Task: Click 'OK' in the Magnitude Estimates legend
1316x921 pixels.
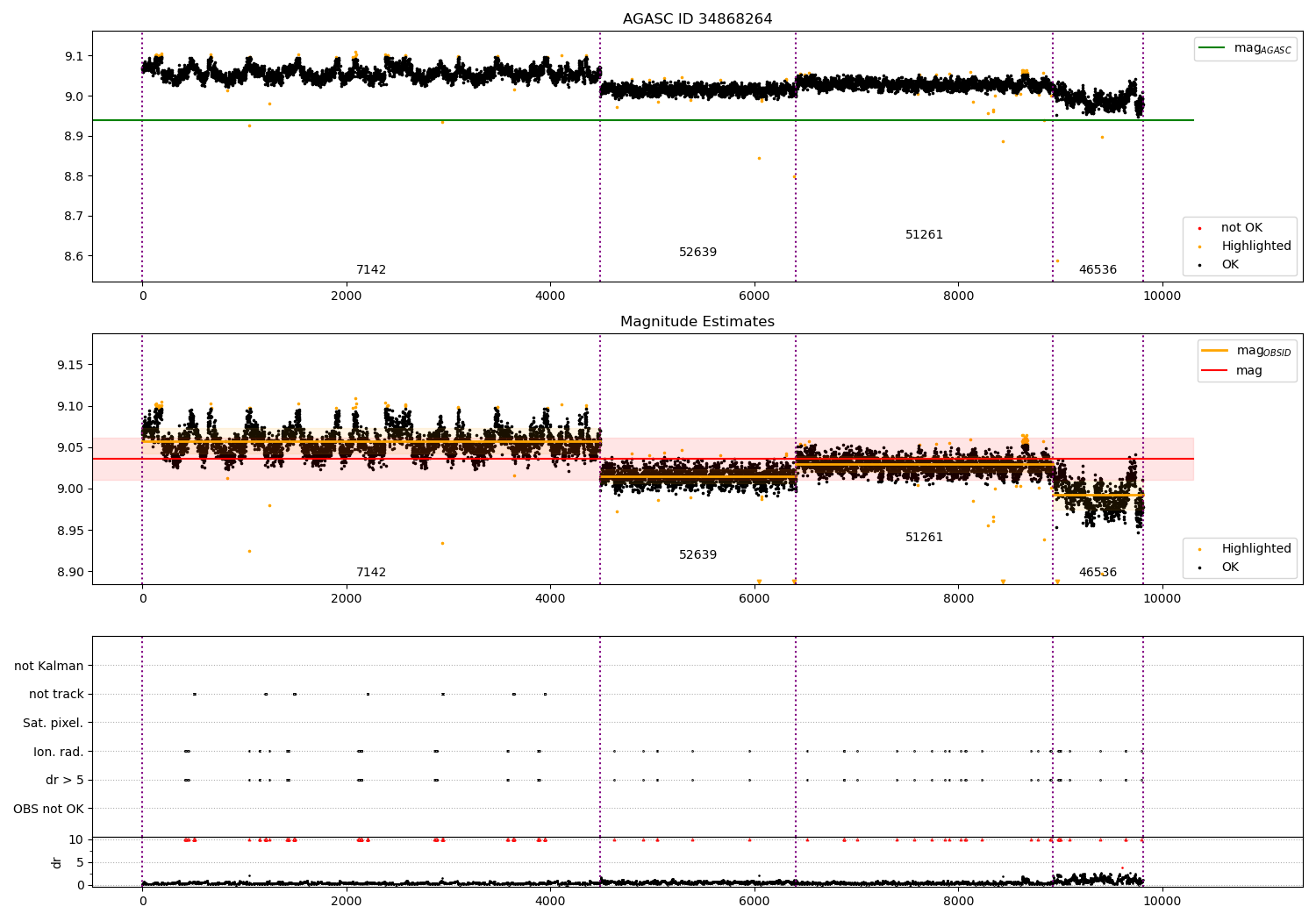Action: pos(1230,568)
